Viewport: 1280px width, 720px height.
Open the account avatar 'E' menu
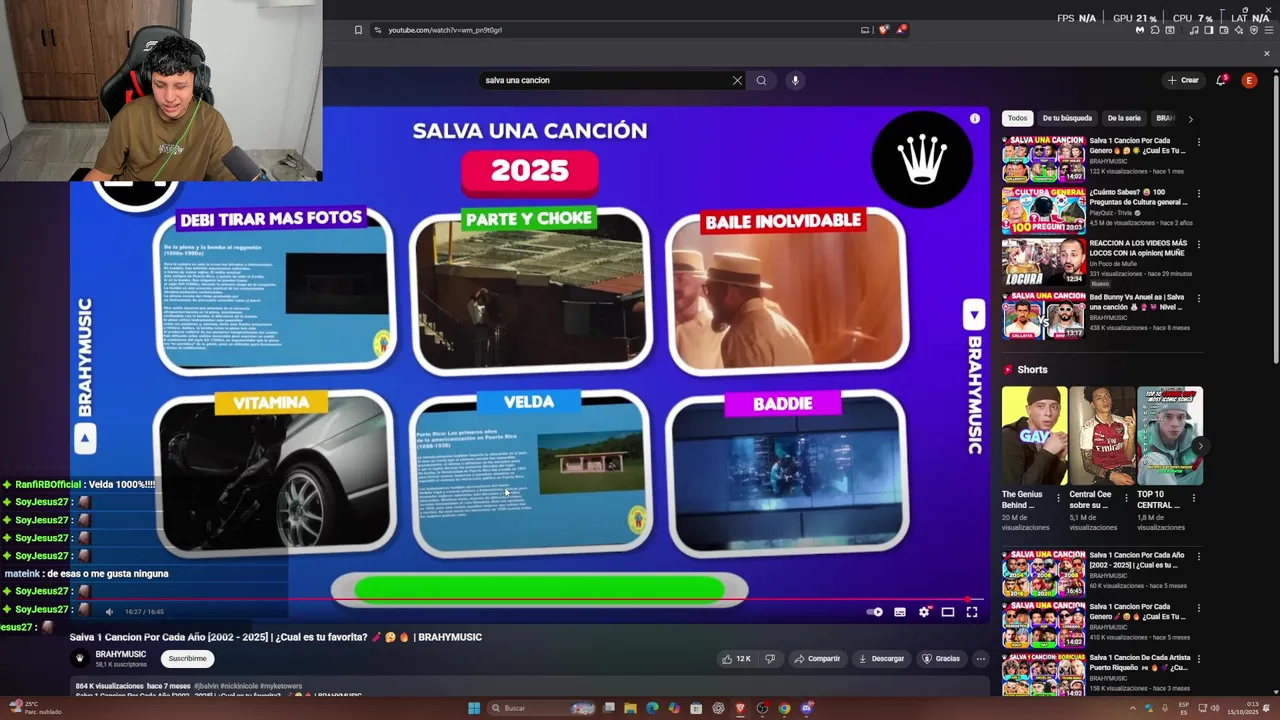click(1249, 80)
